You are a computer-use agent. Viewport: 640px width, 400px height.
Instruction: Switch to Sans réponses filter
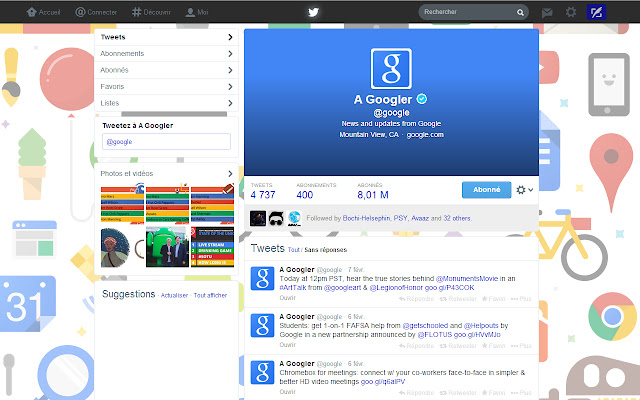click(325, 250)
